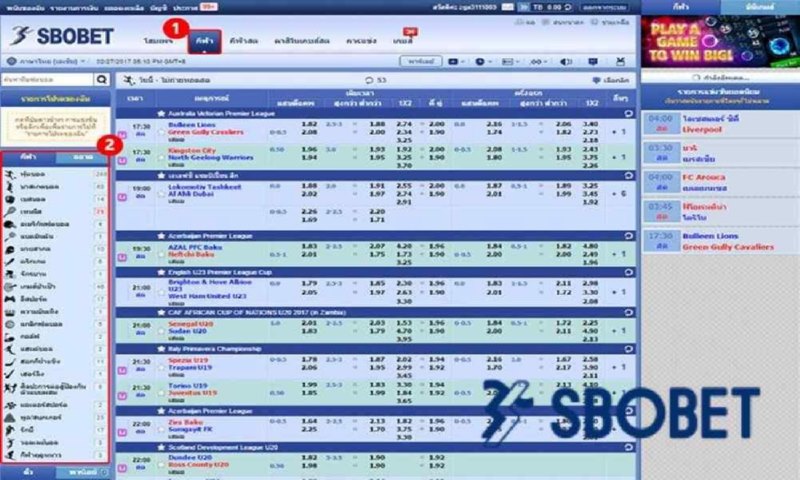Toggle favorite star for Australia Victorian Premier League
The width and height of the screenshot is (800, 480).
[x=161, y=114]
